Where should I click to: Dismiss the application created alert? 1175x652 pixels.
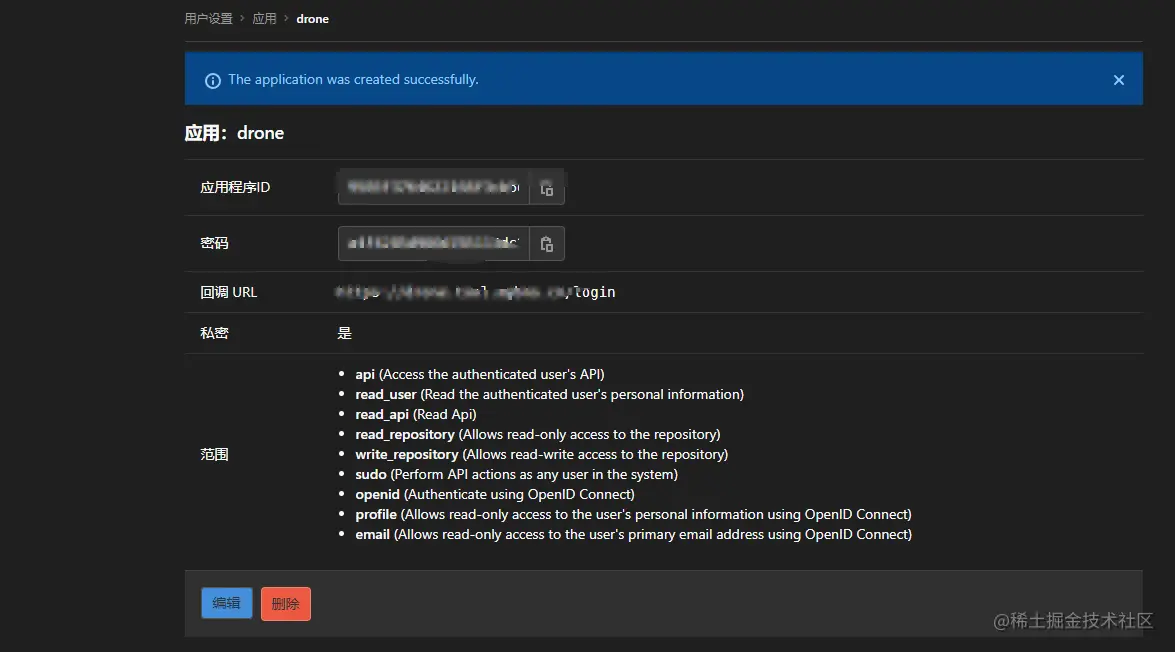coord(1119,80)
